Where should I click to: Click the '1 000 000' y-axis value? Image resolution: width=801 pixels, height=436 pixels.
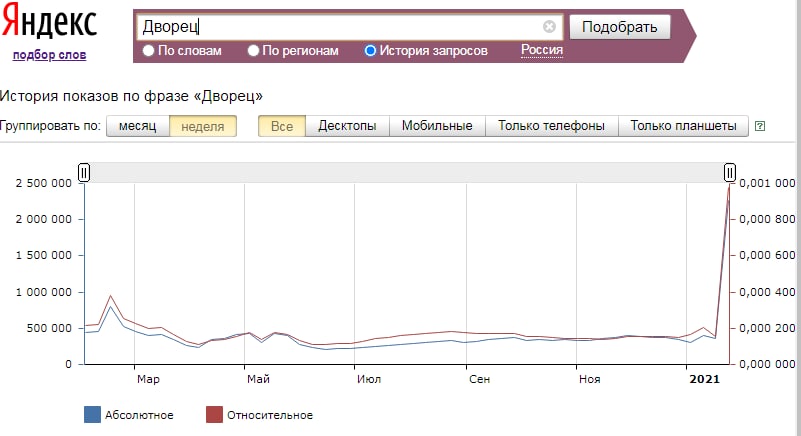tap(44, 292)
